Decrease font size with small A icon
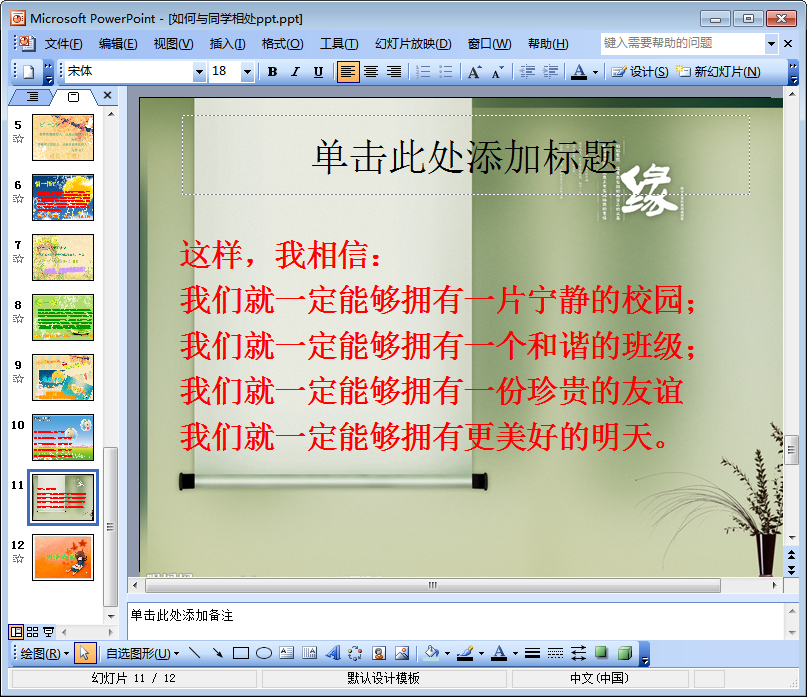 tap(497, 72)
